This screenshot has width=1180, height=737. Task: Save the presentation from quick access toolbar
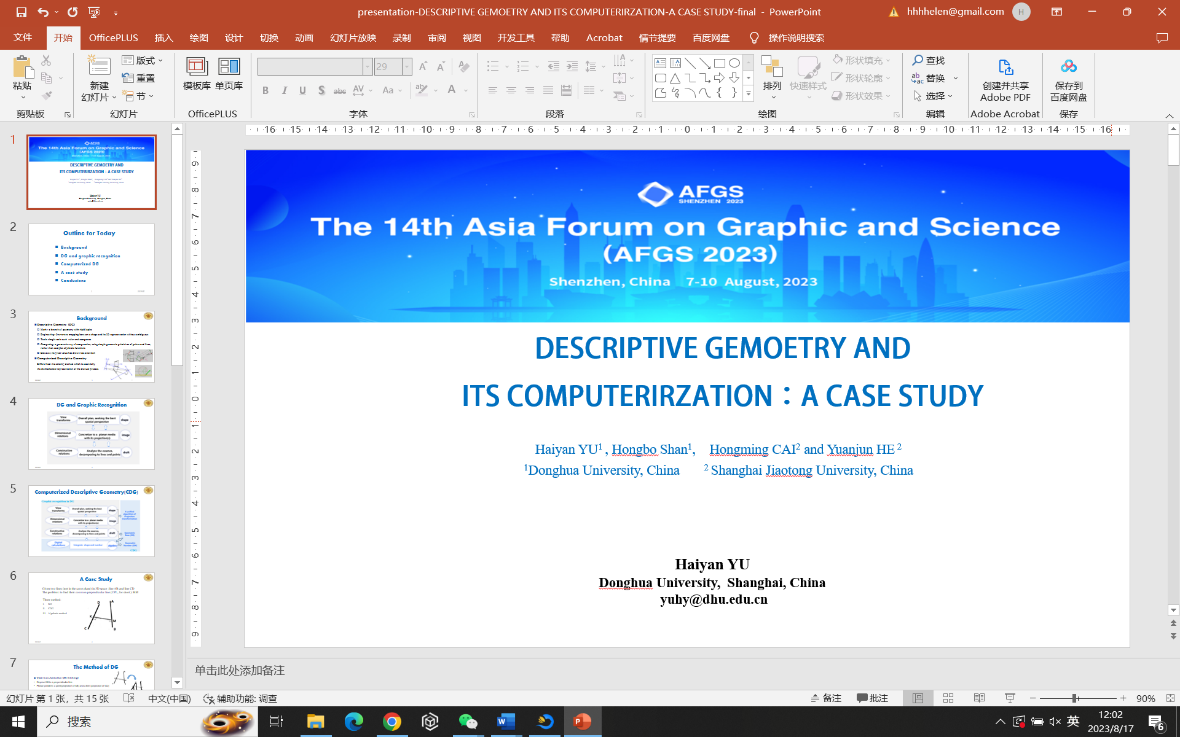click(x=21, y=12)
